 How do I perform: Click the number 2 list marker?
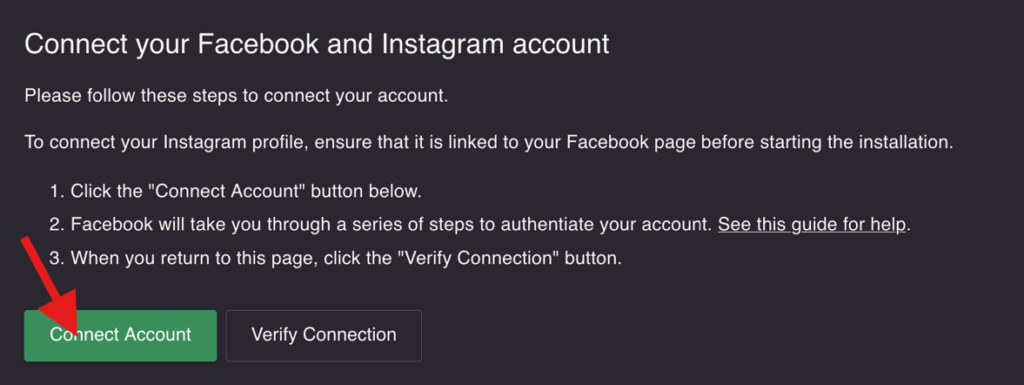point(57,224)
